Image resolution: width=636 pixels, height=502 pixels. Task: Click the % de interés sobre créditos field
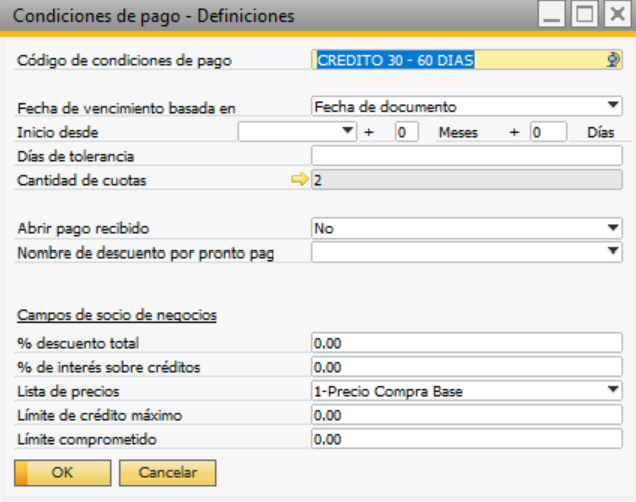(466, 367)
